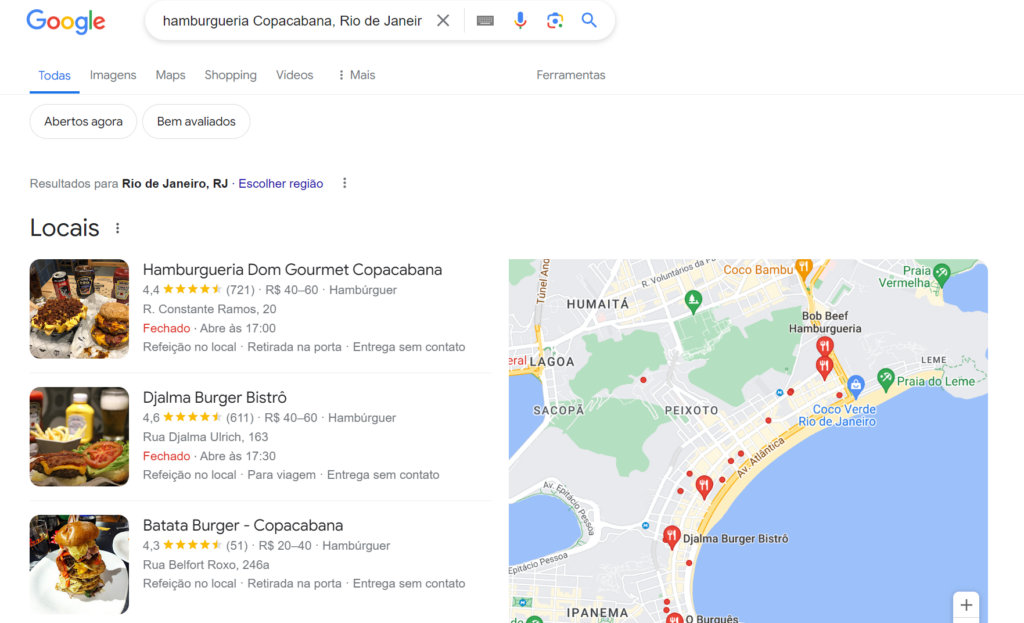The width and height of the screenshot is (1024, 623).
Task: Open three-dot menu beside Escolher região
Action: click(x=345, y=184)
